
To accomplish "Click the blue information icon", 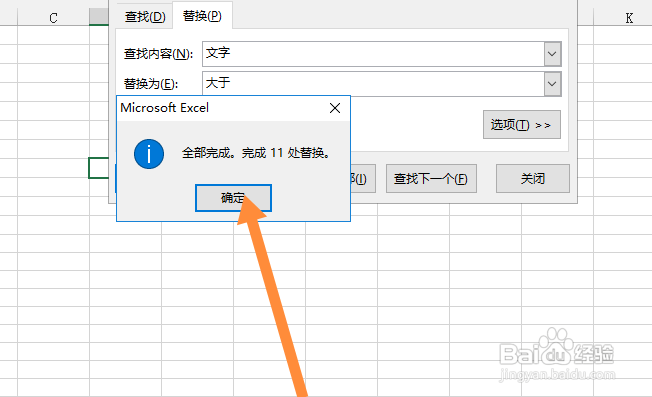I will (149, 154).
